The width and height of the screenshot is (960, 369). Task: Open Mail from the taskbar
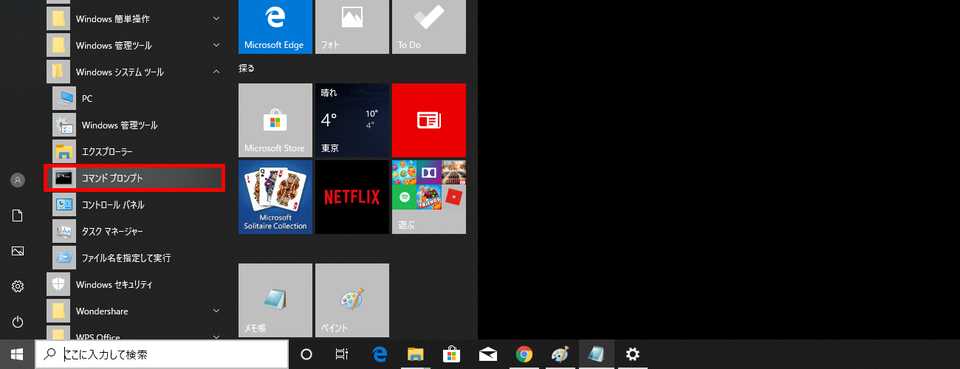(488, 354)
